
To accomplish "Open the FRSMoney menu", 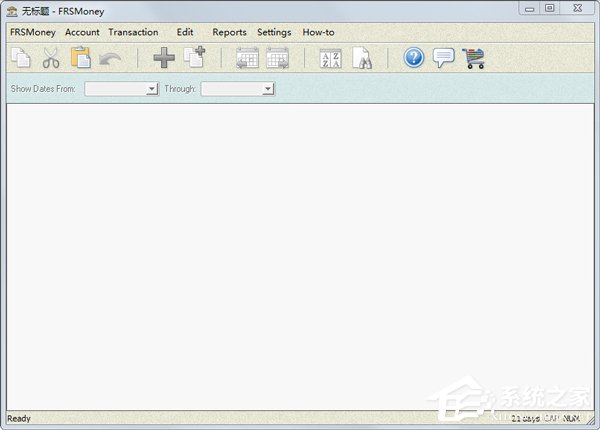I will [33, 32].
